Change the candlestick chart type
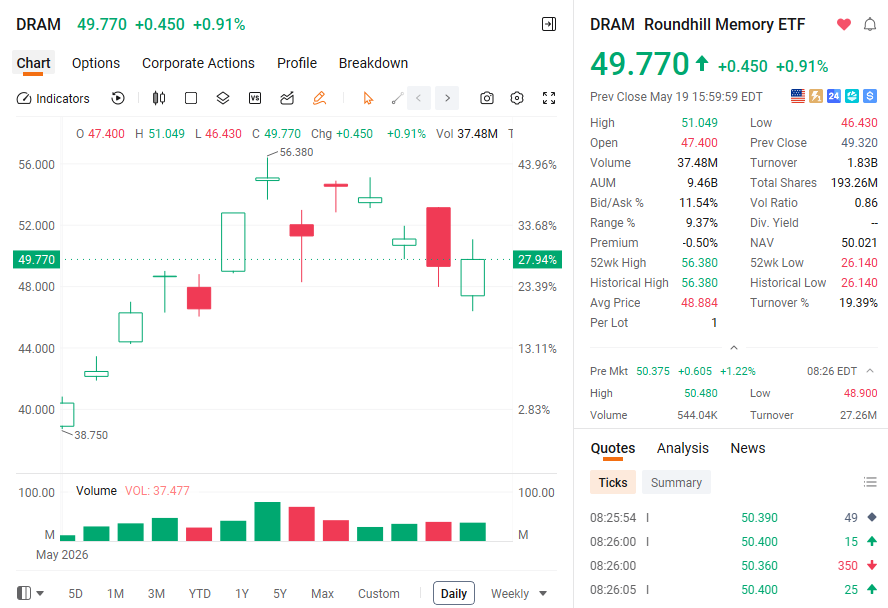 pyautogui.click(x=159, y=98)
